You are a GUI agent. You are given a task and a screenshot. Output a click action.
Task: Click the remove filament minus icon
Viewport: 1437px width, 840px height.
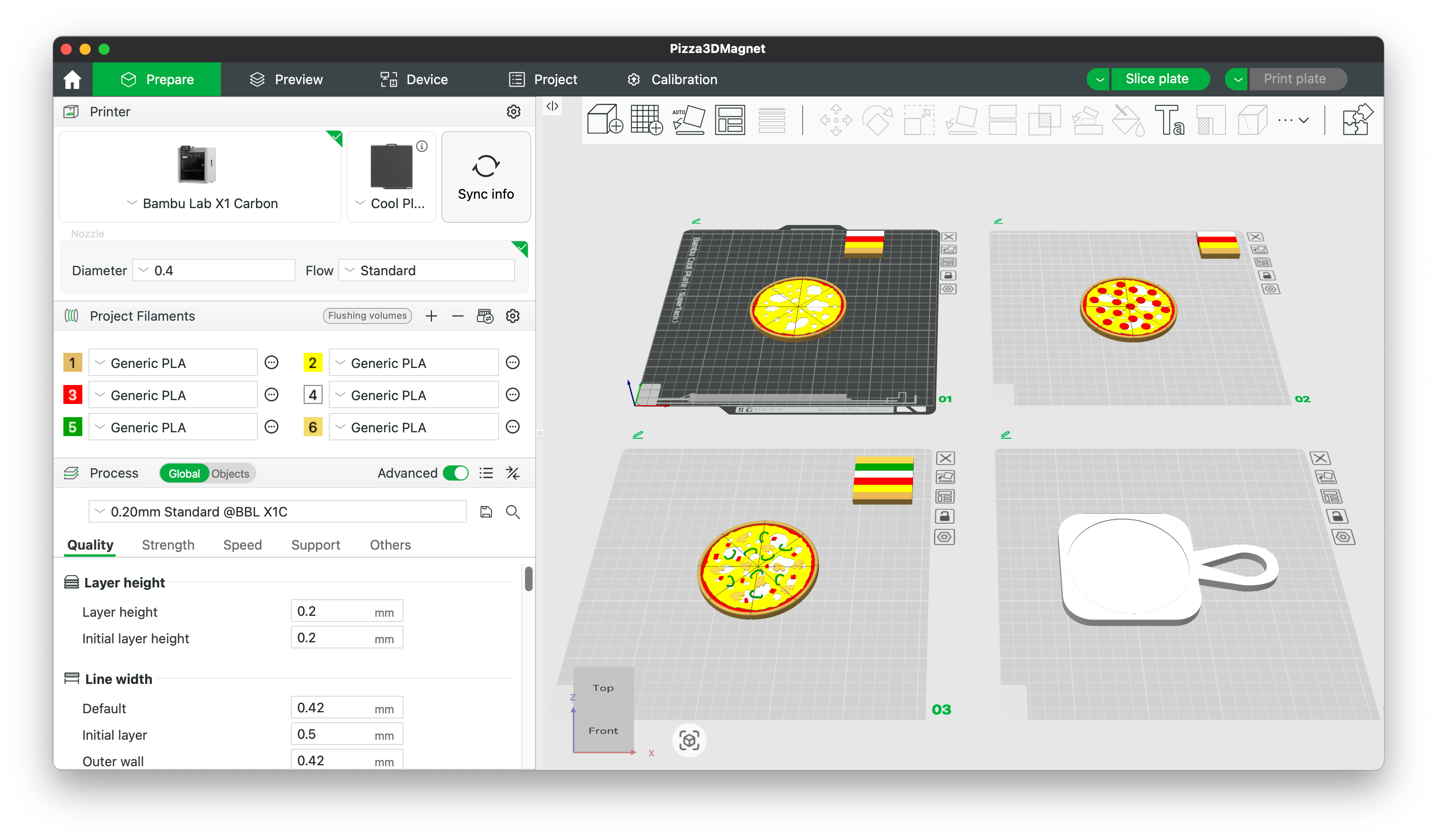tap(457, 316)
